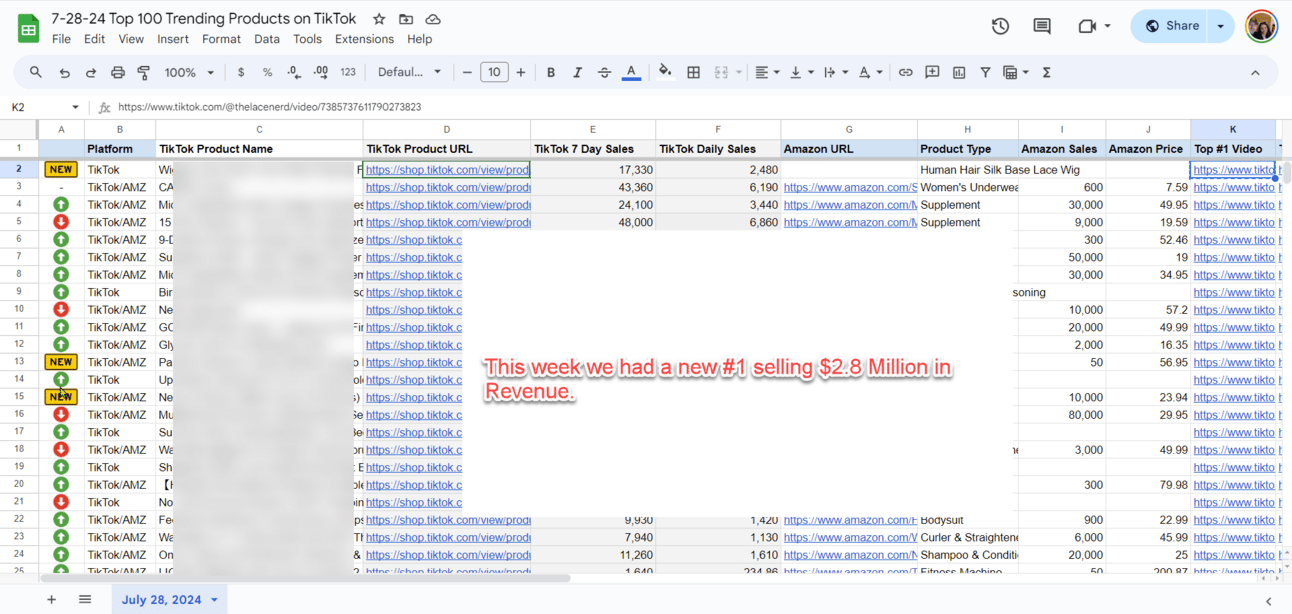Image resolution: width=1292 pixels, height=614 pixels.
Task: Click the print icon in toolbar
Action: tap(118, 72)
